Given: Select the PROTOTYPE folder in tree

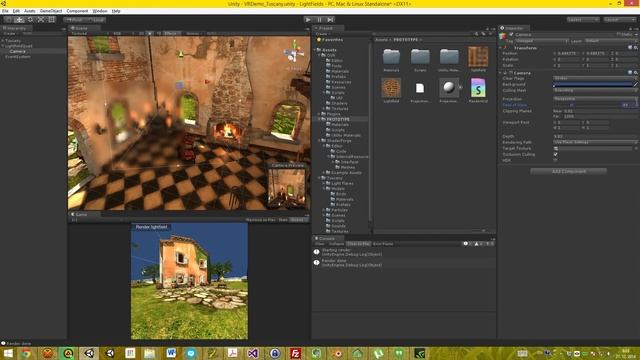Looking at the screenshot, I should (x=338, y=119).
